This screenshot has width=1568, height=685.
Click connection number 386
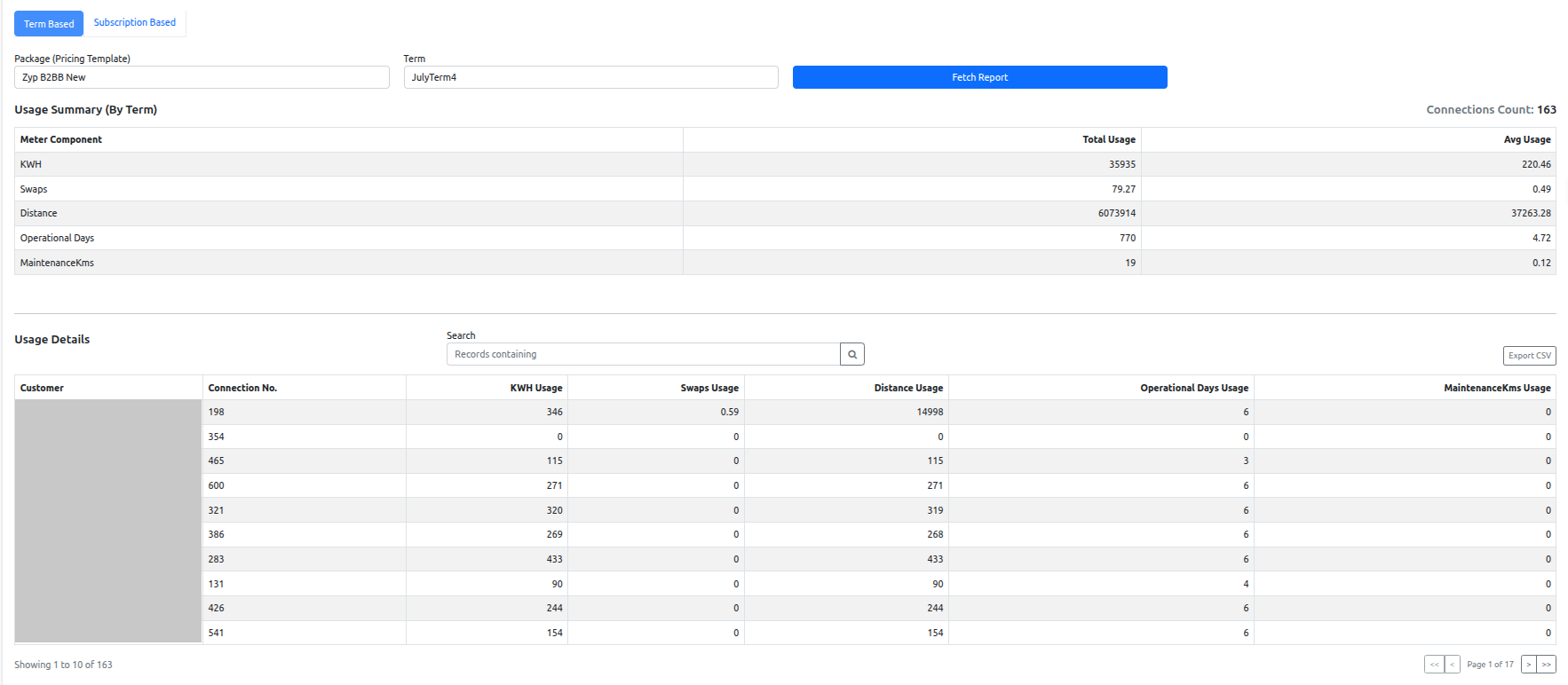[x=217, y=534]
